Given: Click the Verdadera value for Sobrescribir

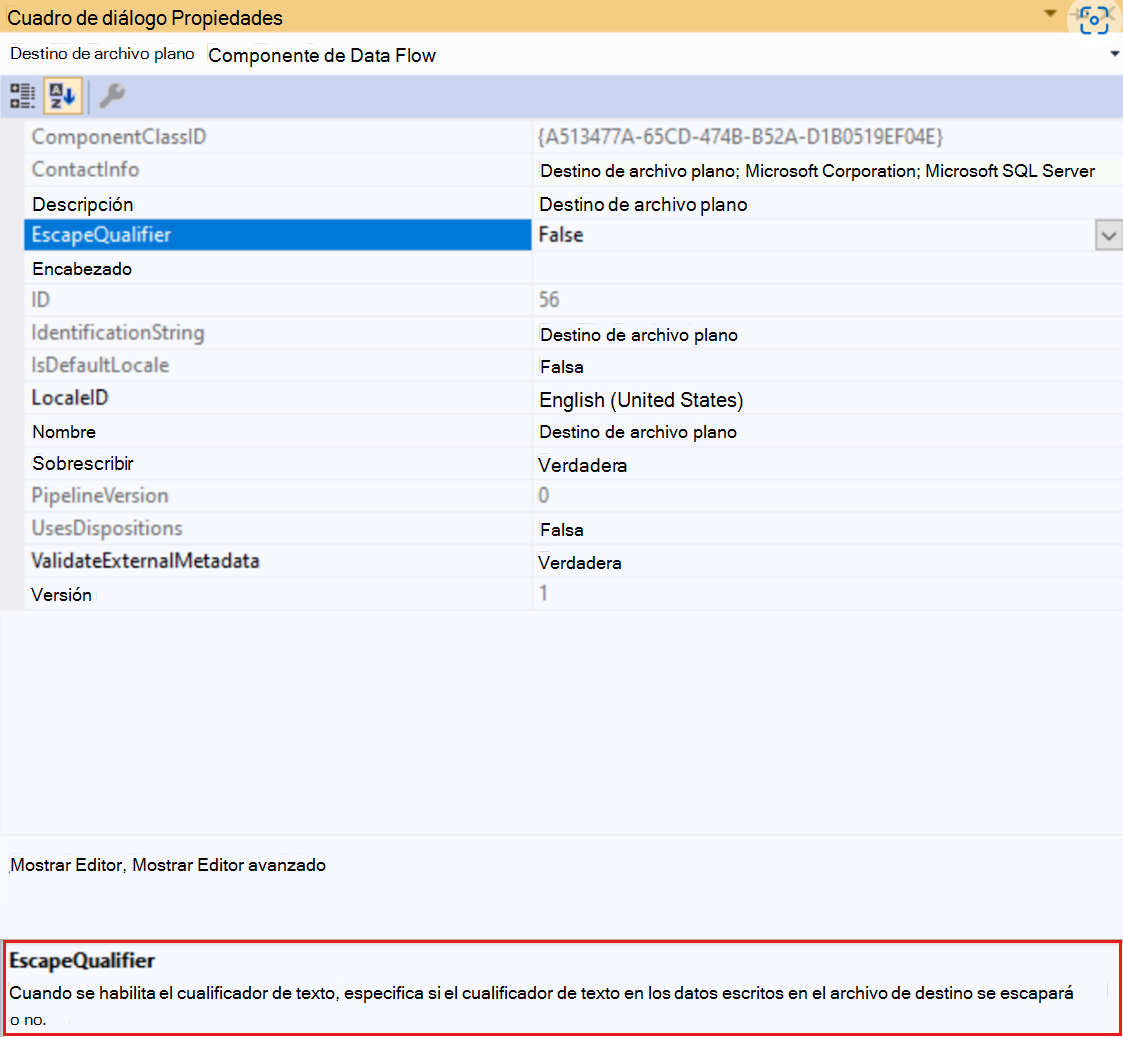Looking at the screenshot, I should (x=582, y=466).
